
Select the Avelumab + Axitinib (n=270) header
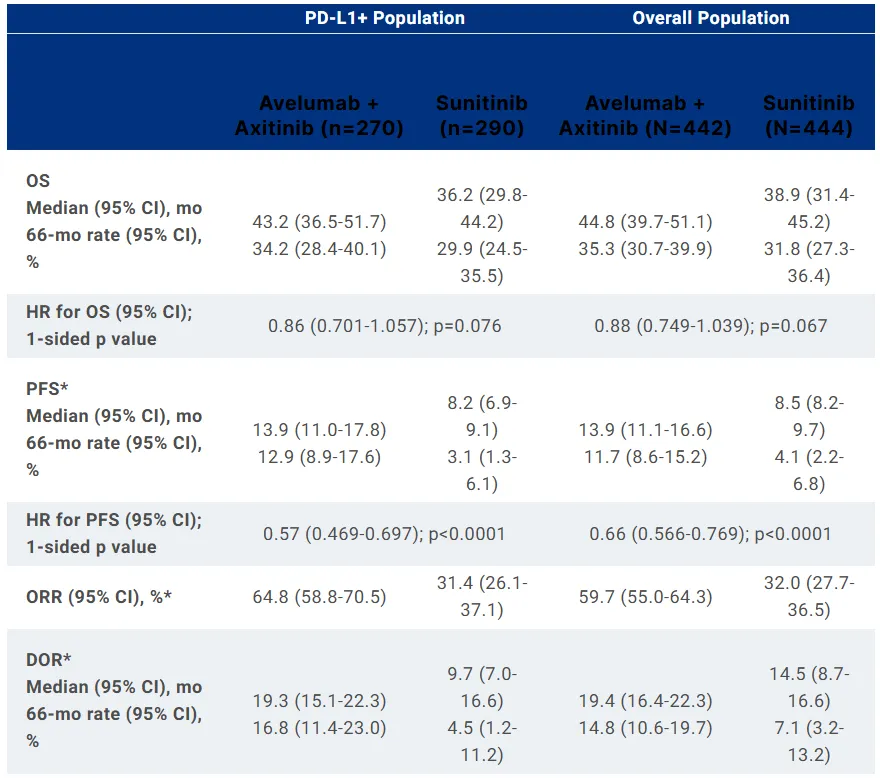tap(319, 116)
